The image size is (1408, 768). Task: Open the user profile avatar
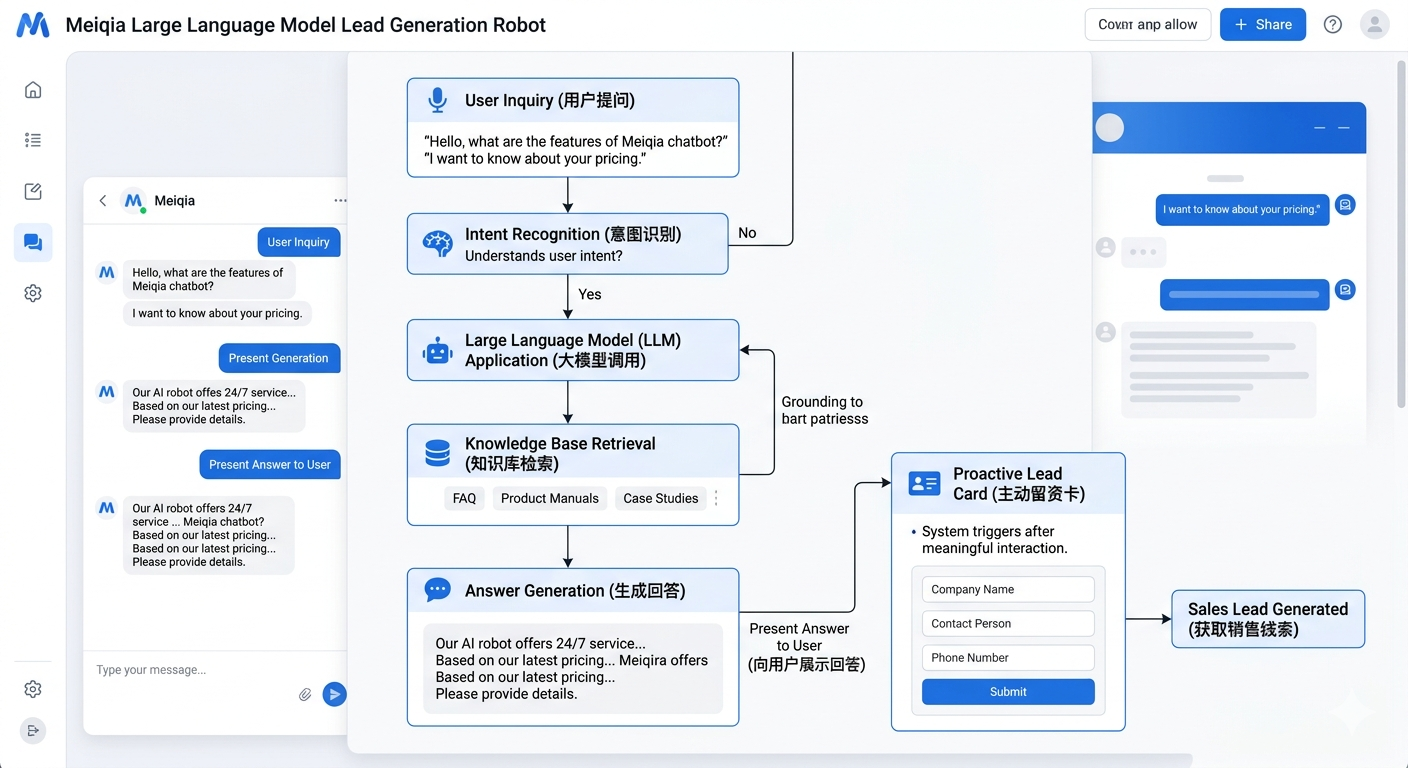coord(1375,25)
